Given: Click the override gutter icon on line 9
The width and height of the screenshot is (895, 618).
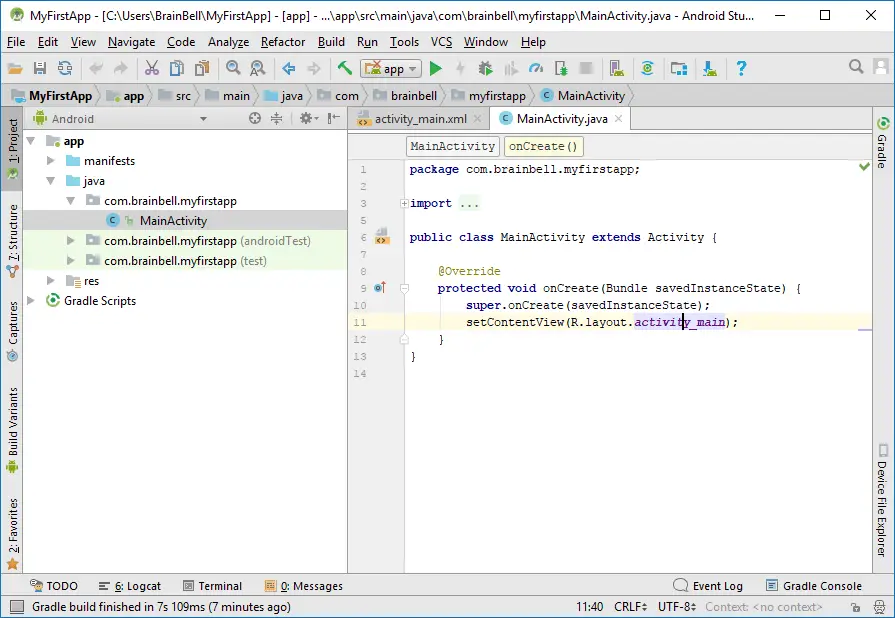Looking at the screenshot, I should (x=380, y=288).
